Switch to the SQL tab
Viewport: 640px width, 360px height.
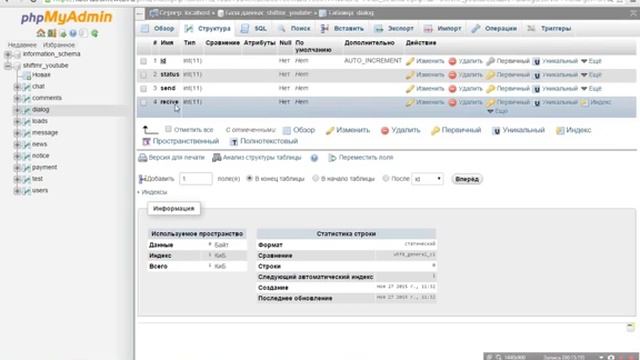[253, 29]
